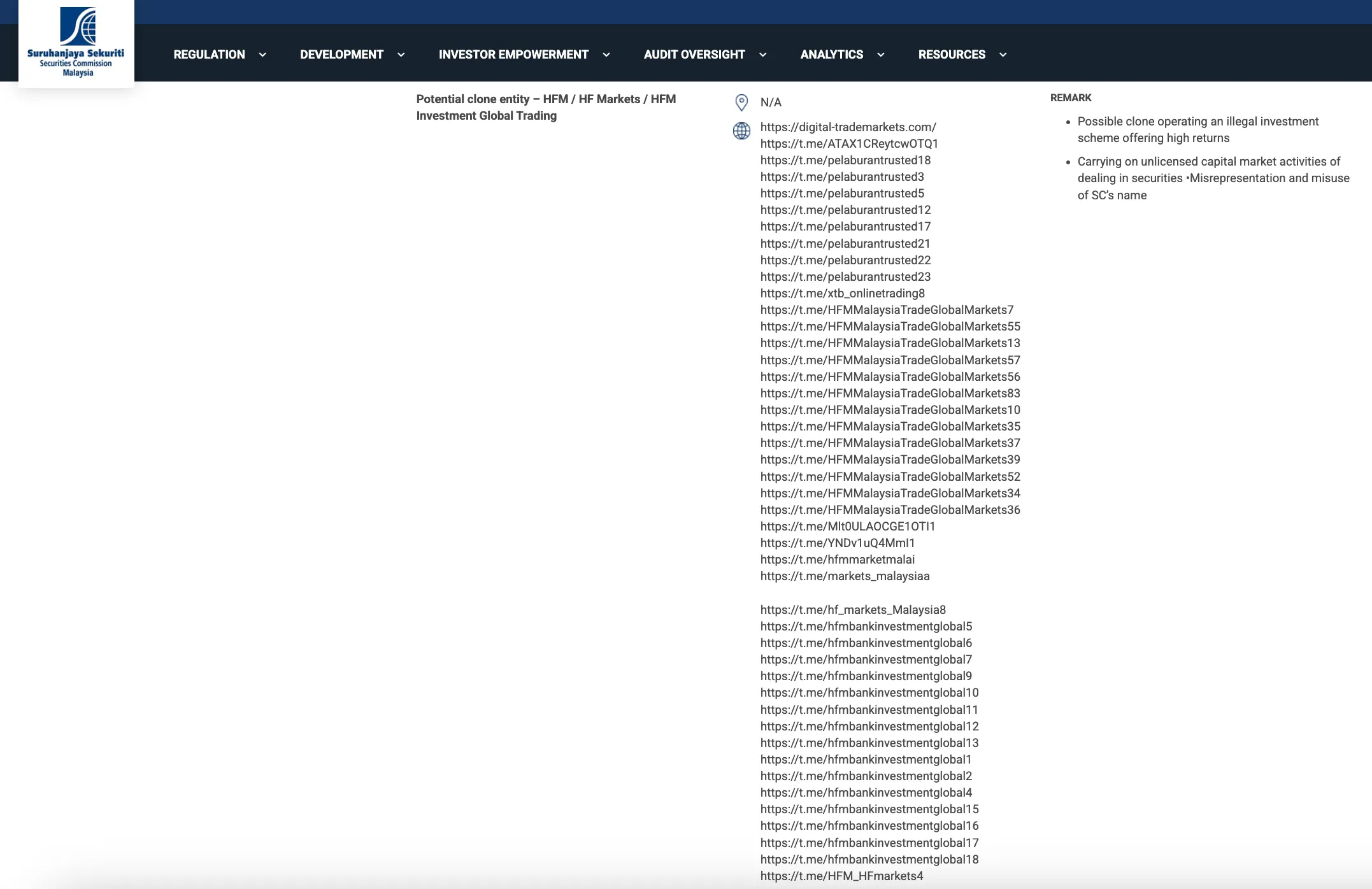Expand the Resources dropdown chevron
The height and width of the screenshot is (889, 1372).
pyautogui.click(x=1003, y=55)
